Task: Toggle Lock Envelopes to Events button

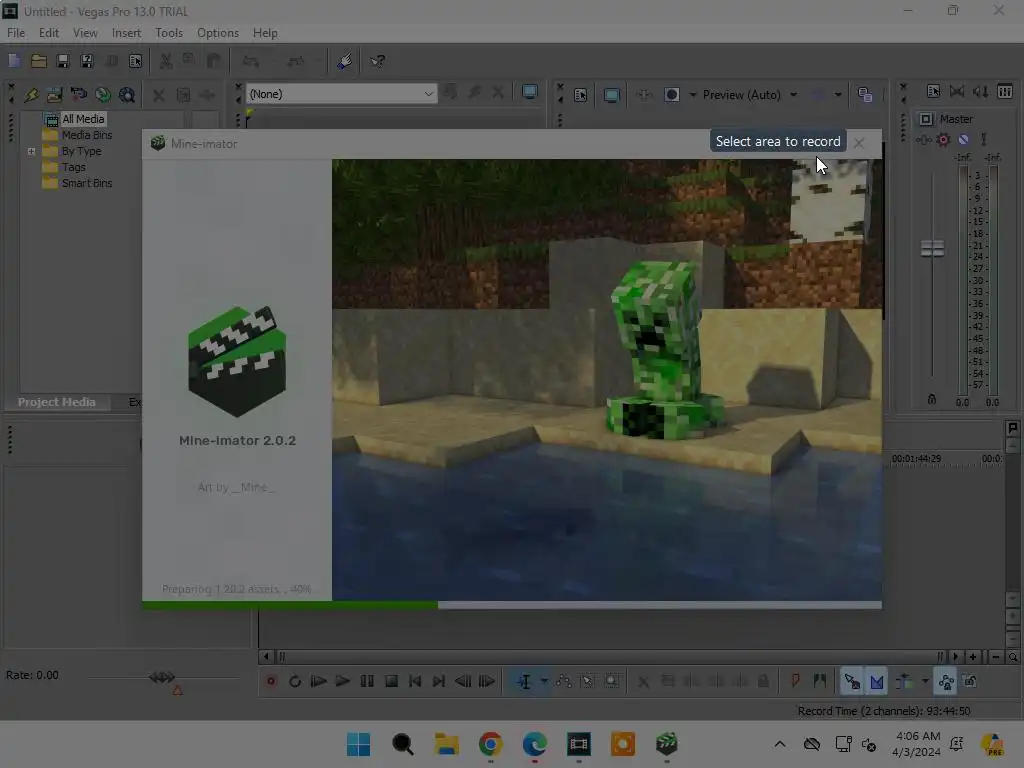Action: click(946, 681)
